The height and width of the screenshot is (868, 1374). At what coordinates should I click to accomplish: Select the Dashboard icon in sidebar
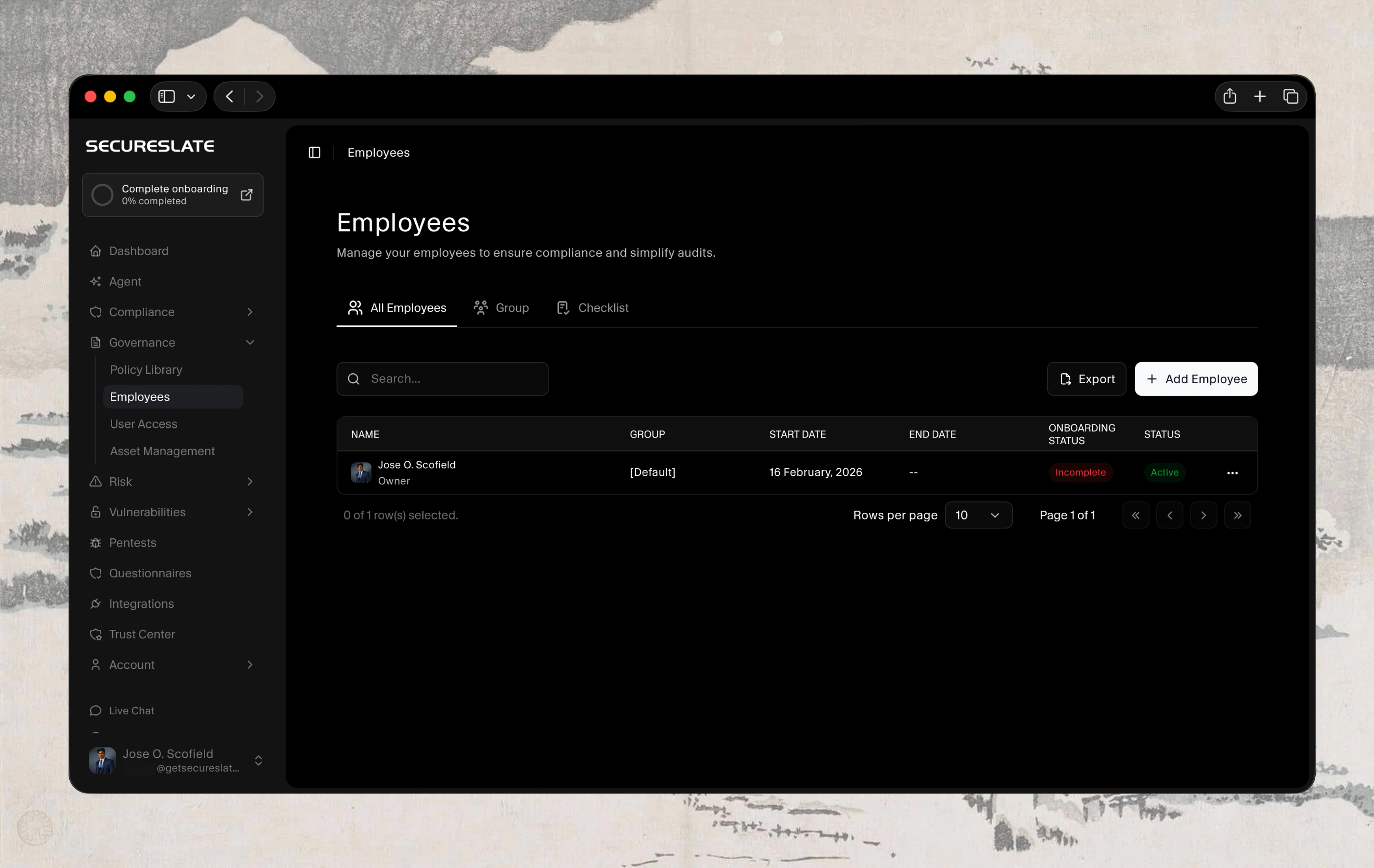pyautogui.click(x=96, y=251)
